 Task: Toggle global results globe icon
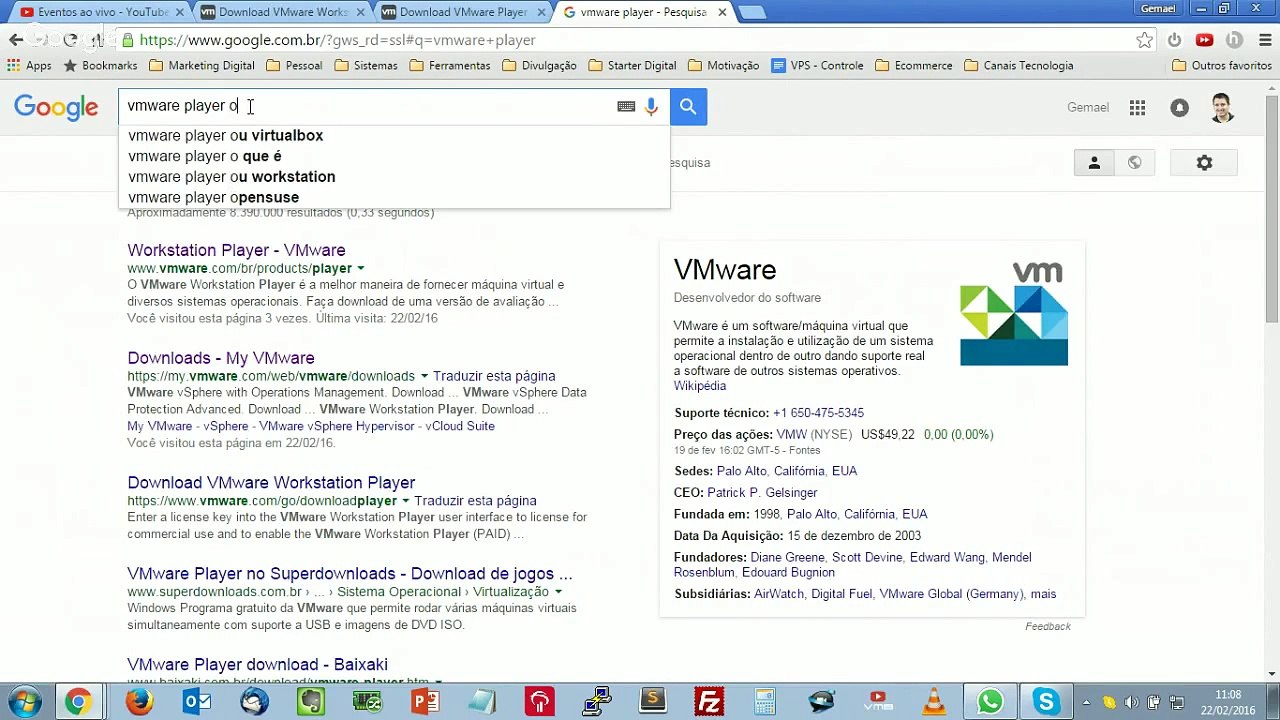[1134, 163]
